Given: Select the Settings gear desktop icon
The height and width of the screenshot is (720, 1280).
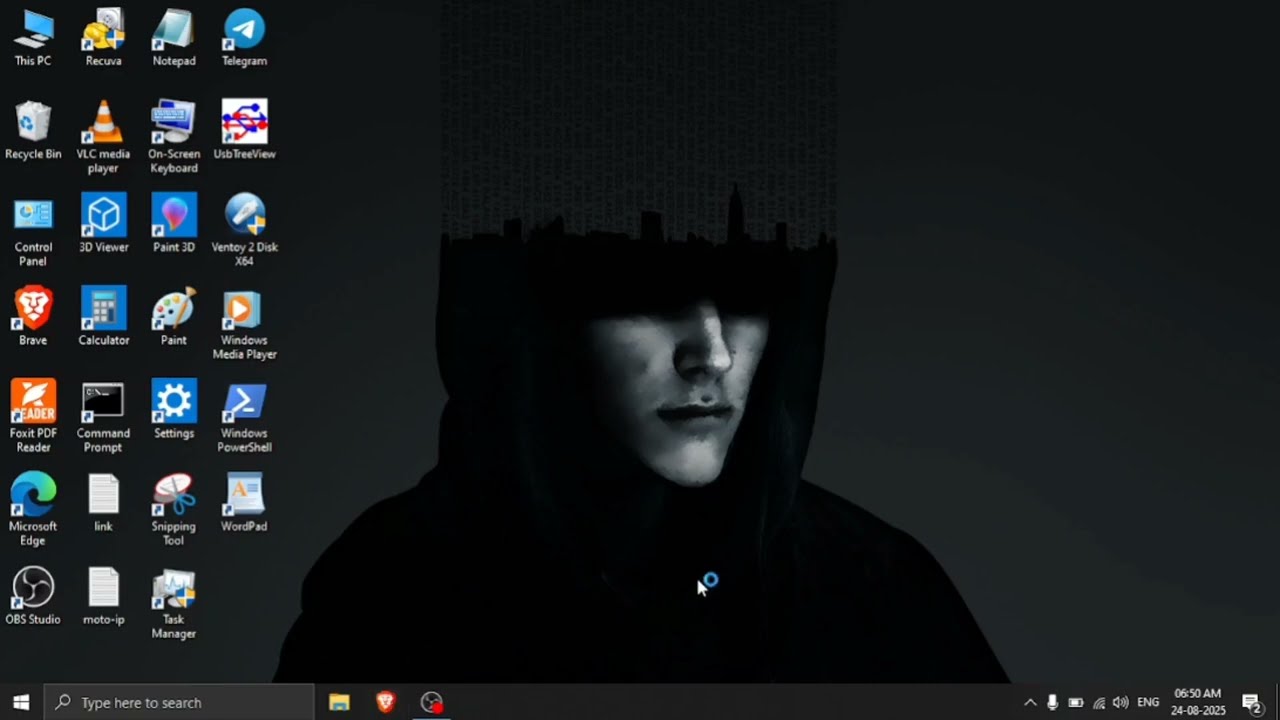Looking at the screenshot, I should click(174, 409).
